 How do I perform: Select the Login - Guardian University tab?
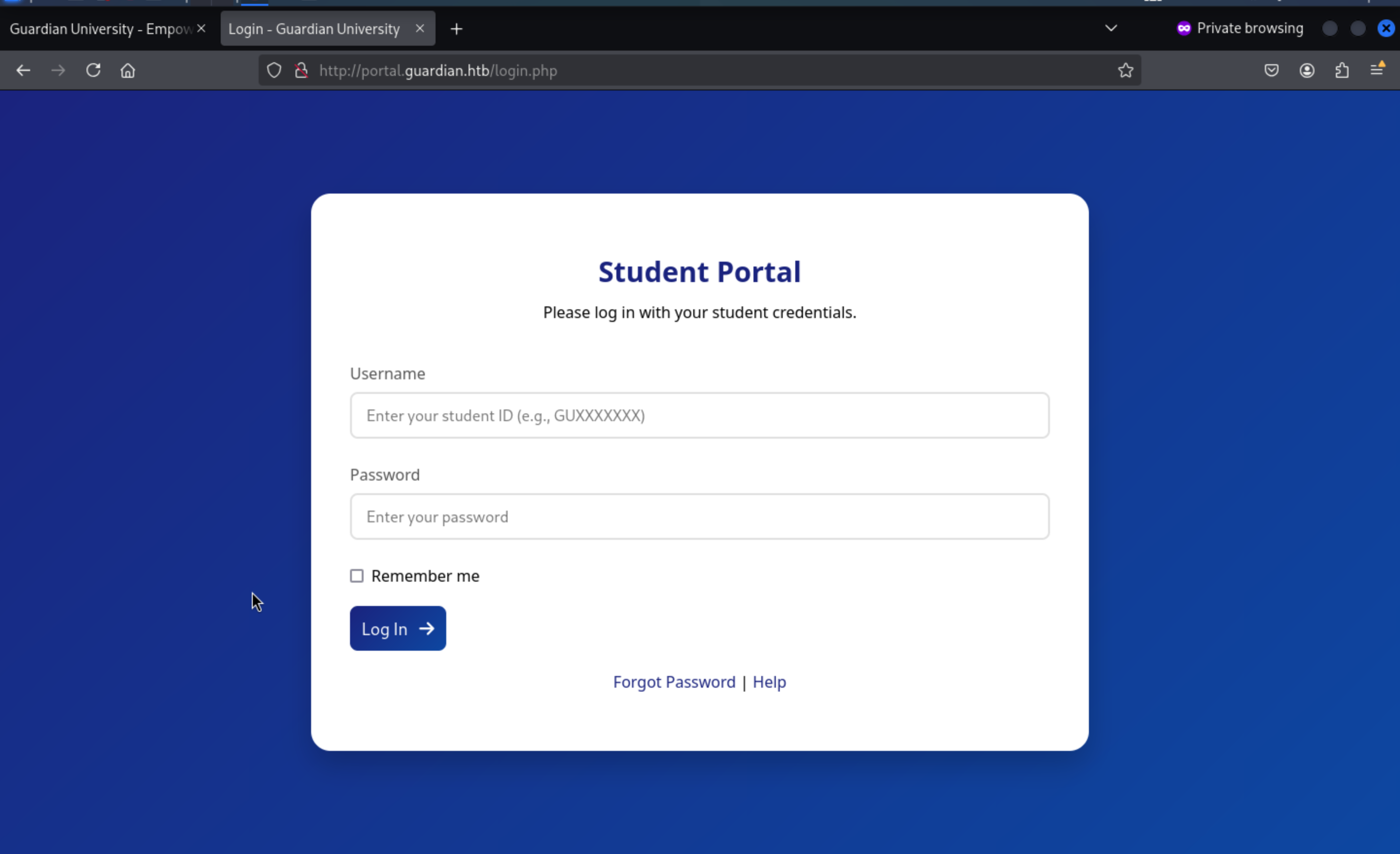click(314, 28)
